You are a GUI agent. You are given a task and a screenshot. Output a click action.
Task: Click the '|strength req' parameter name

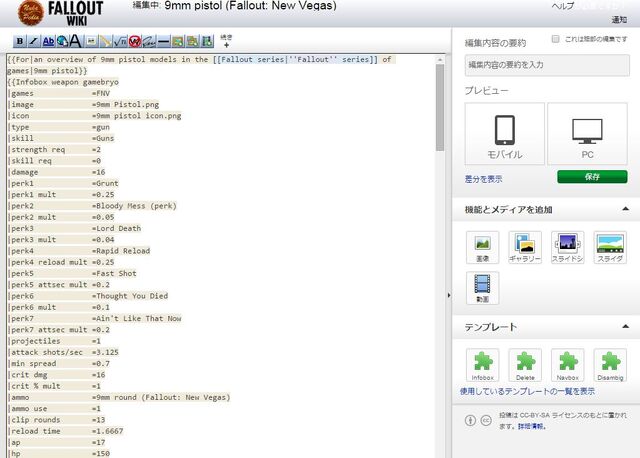[x=36, y=149]
